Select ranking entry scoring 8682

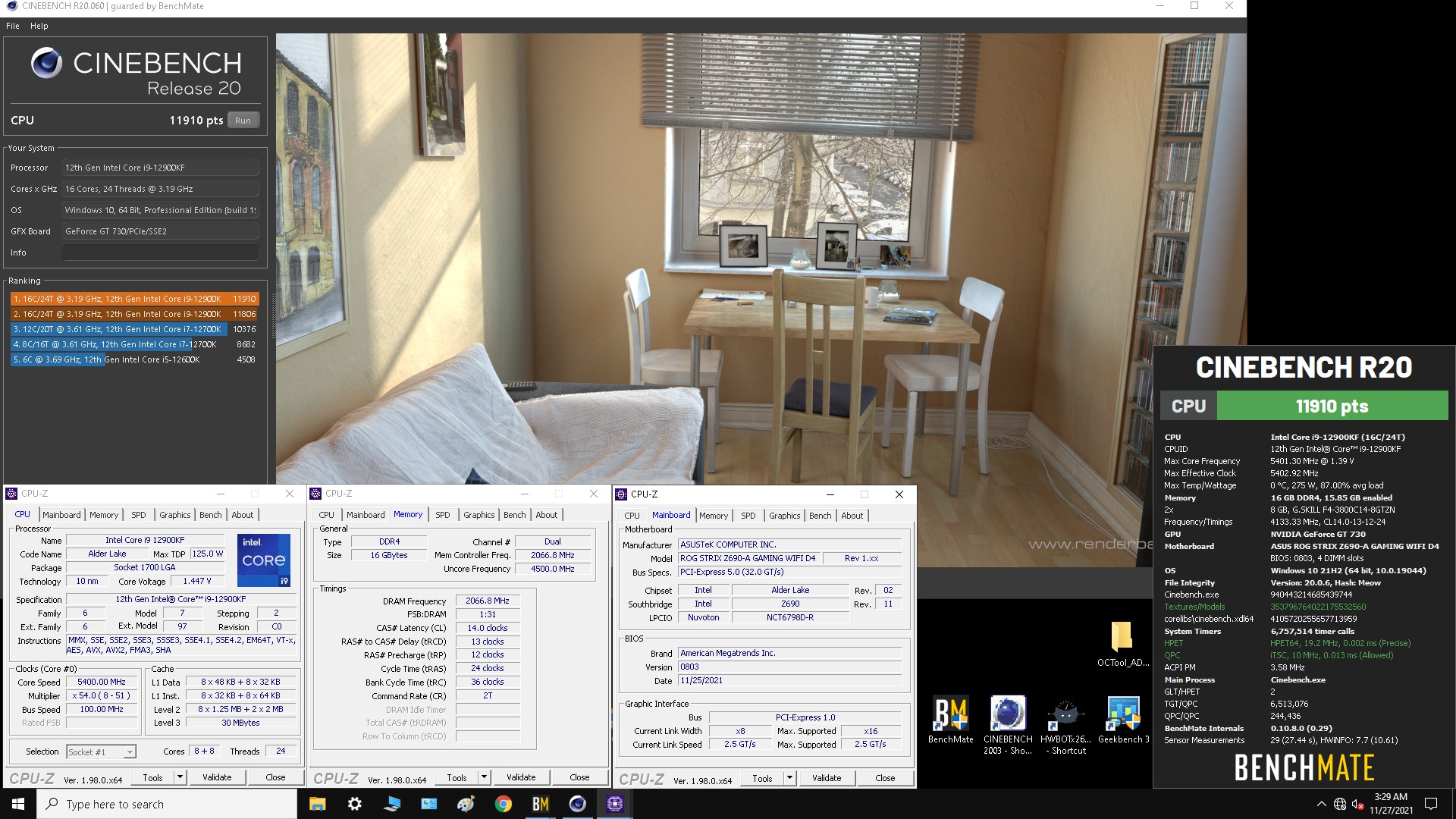[135, 344]
